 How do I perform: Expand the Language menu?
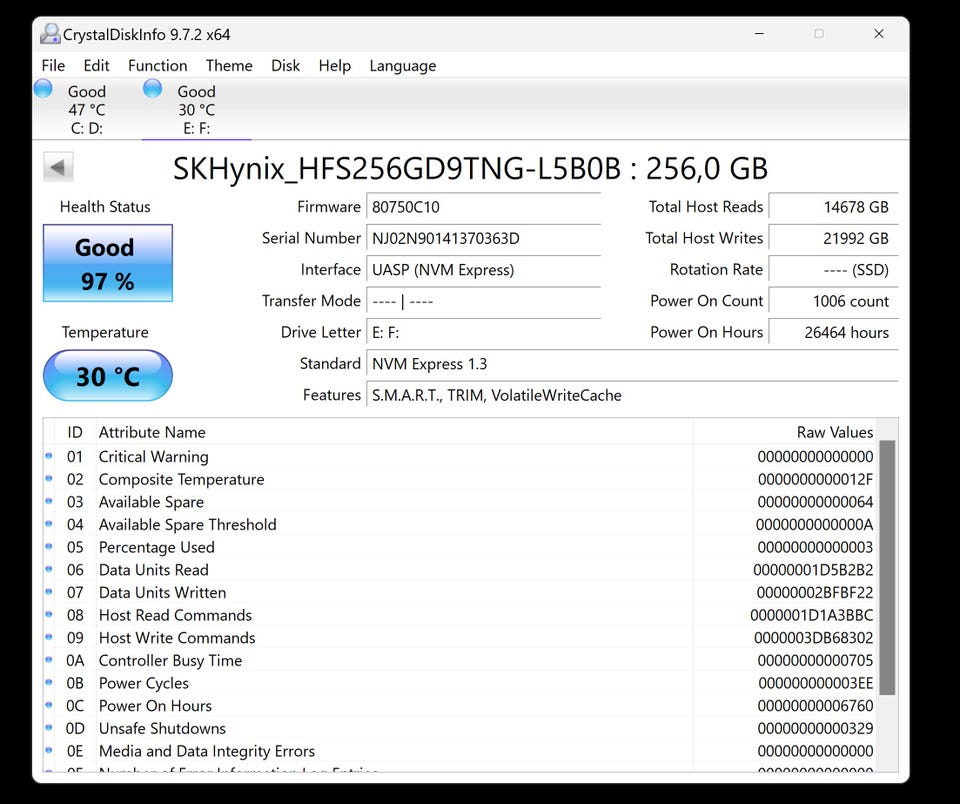(x=402, y=66)
